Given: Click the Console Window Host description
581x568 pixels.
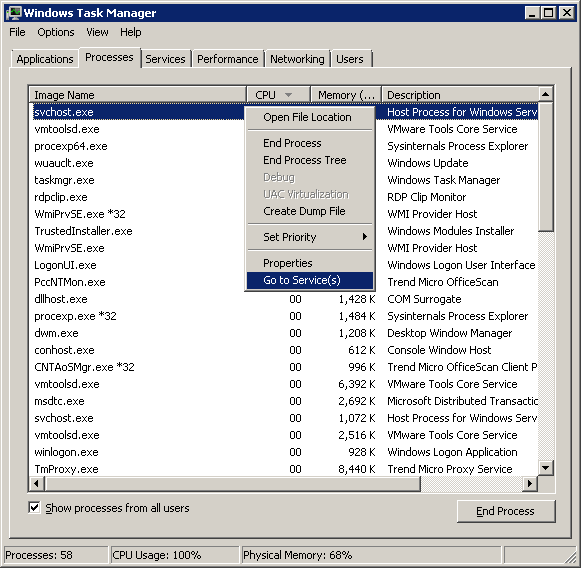Looking at the screenshot, I should coord(439,350).
